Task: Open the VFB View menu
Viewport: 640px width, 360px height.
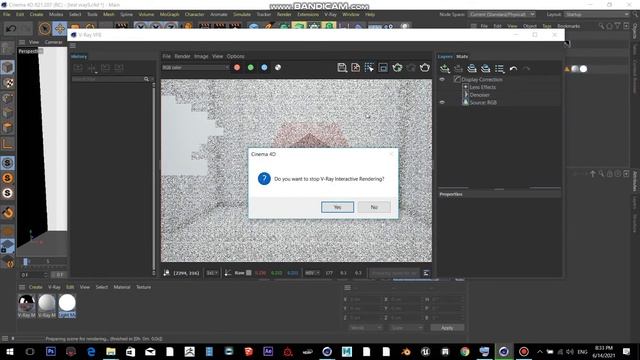Action: point(217,56)
